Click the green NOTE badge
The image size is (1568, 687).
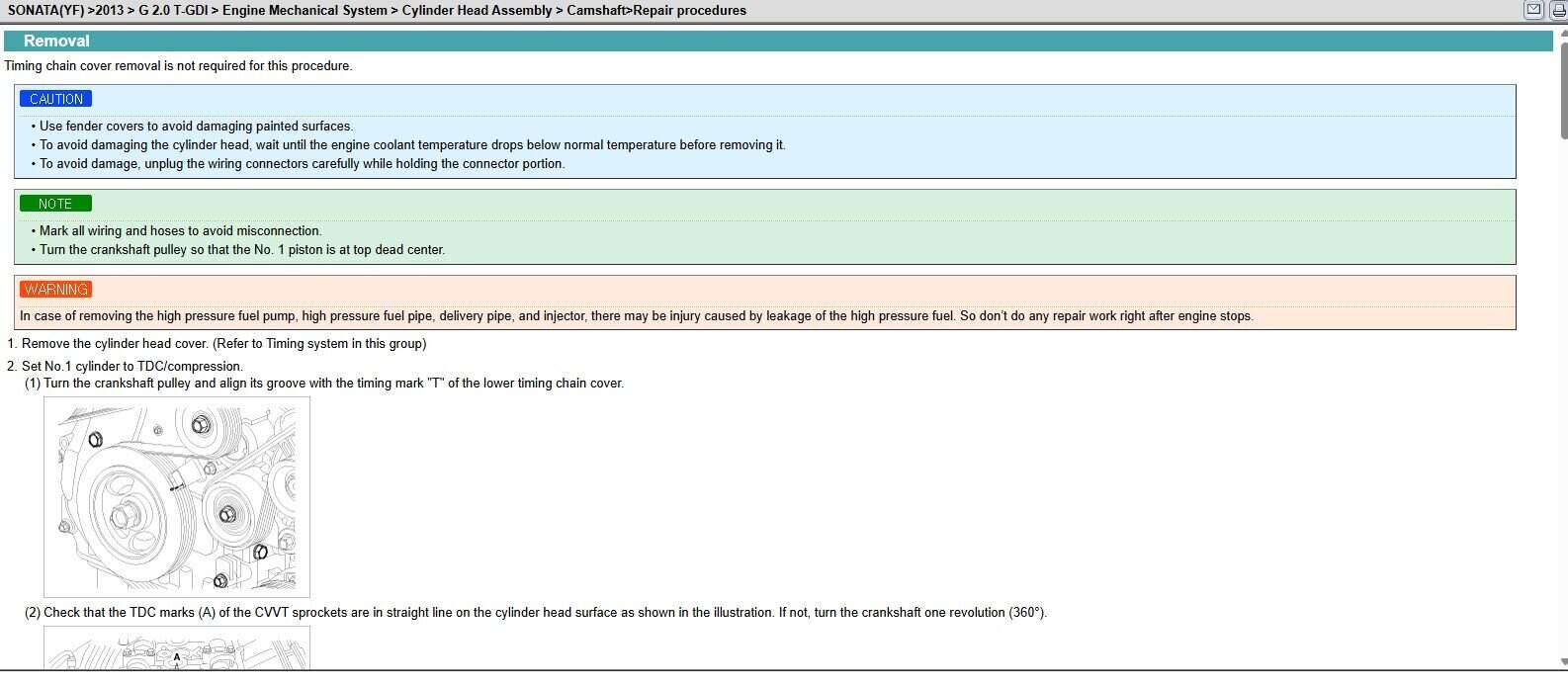pyautogui.click(x=55, y=204)
